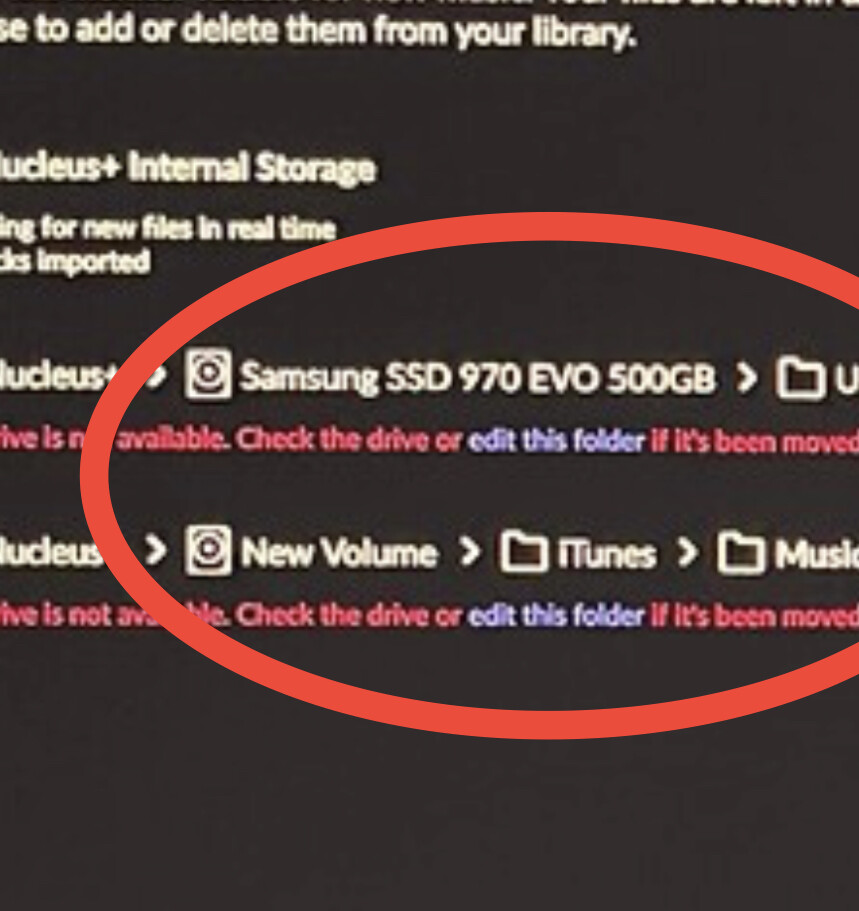Viewport: 859px width, 911px height.
Task: Click the Music folder icon
Action: 741,553
